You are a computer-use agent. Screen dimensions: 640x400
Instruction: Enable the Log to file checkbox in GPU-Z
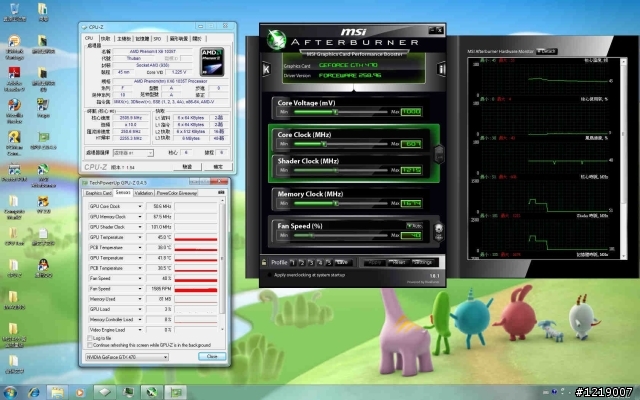tap(90, 338)
